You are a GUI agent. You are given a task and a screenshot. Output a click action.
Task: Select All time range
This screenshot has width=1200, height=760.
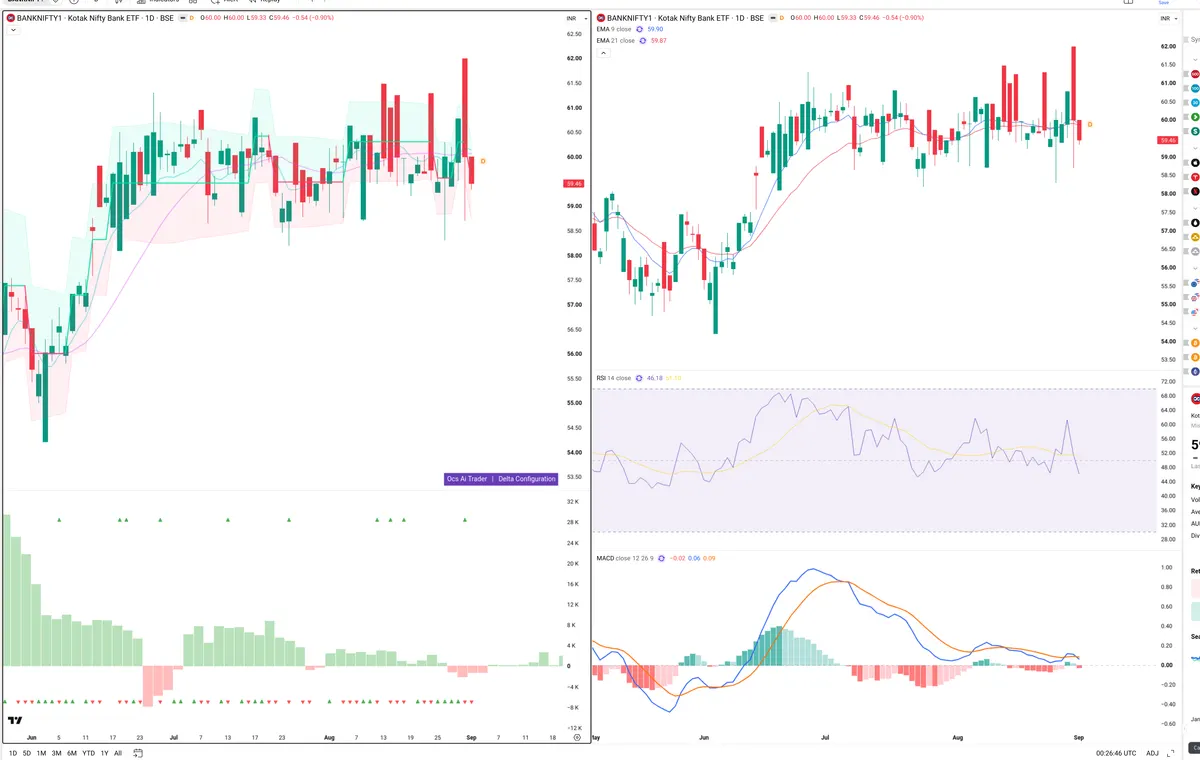coord(118,753)
